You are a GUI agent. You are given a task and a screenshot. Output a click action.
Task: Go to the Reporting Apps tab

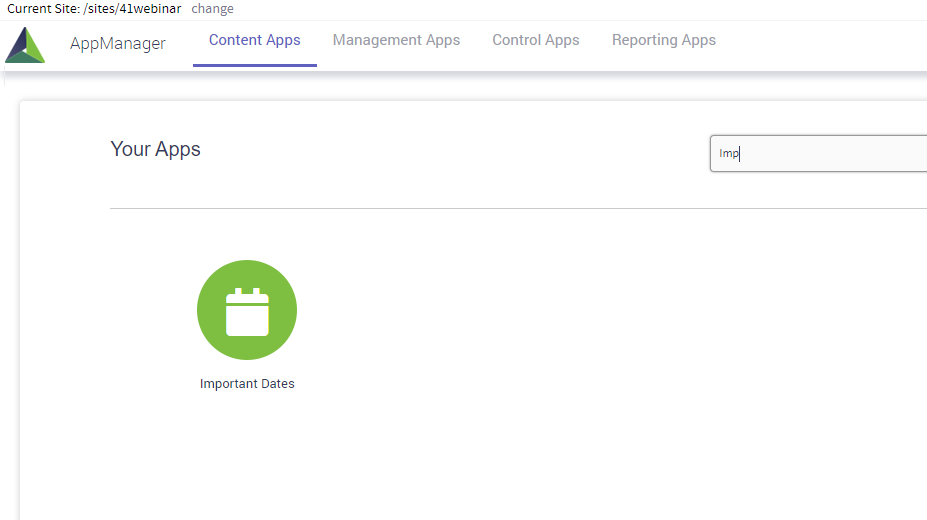(x=663, y=40)
